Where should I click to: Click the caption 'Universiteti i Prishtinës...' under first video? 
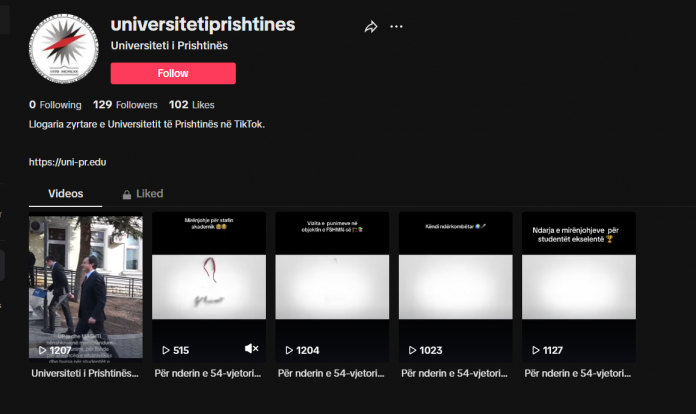click(85, 373)
